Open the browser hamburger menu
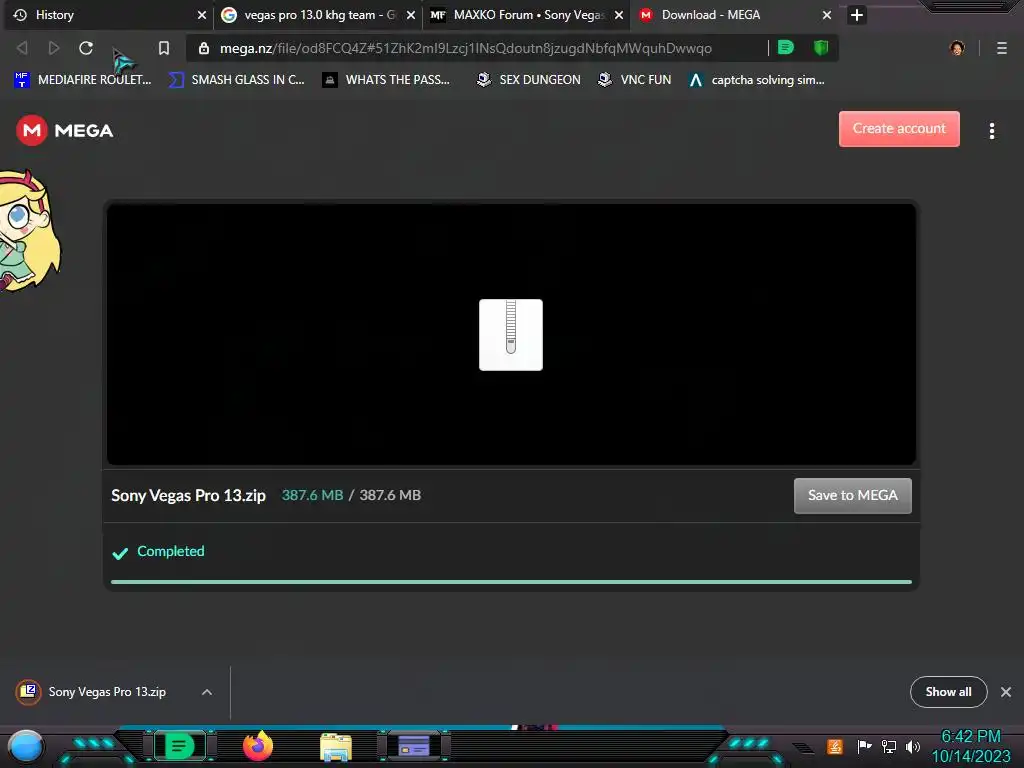Screen dimensions: 1024x768 [x=1002, y=48]
